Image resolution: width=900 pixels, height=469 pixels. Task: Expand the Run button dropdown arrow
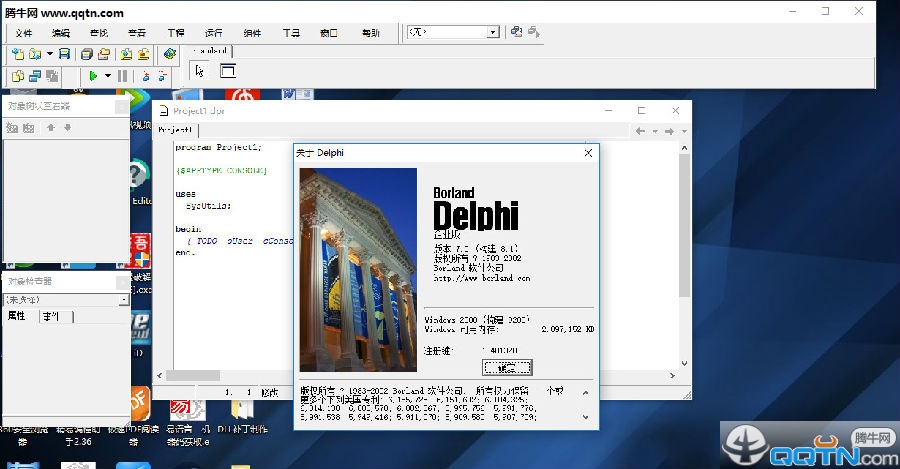pos(107,76)
